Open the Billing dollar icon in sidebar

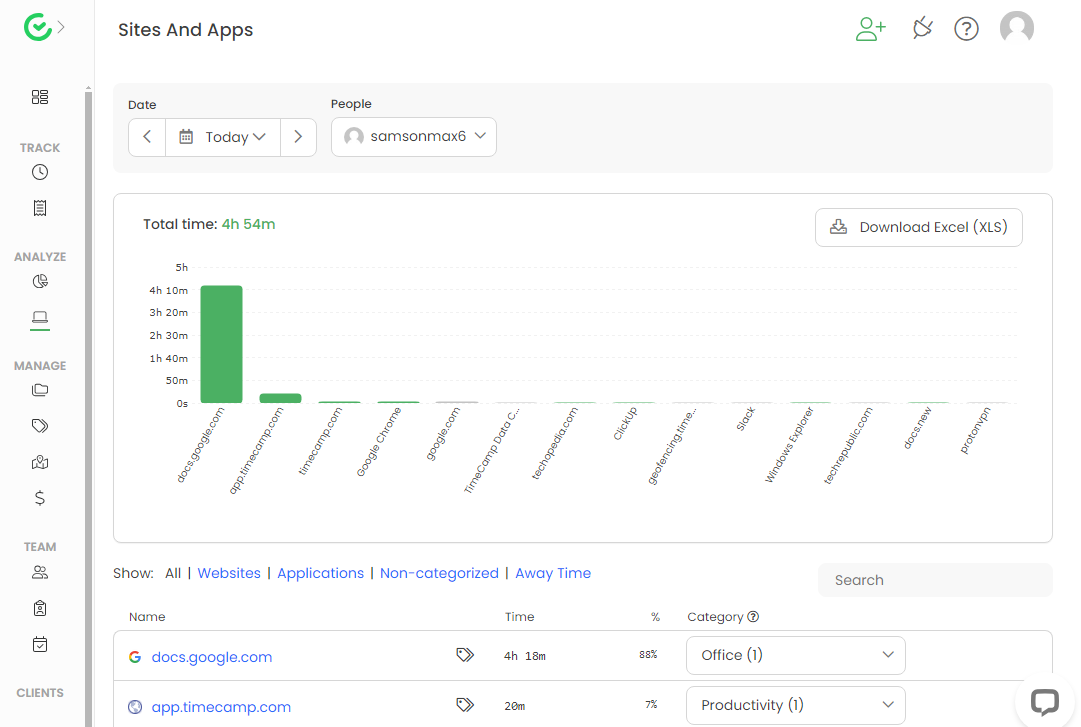click(40, 497)
